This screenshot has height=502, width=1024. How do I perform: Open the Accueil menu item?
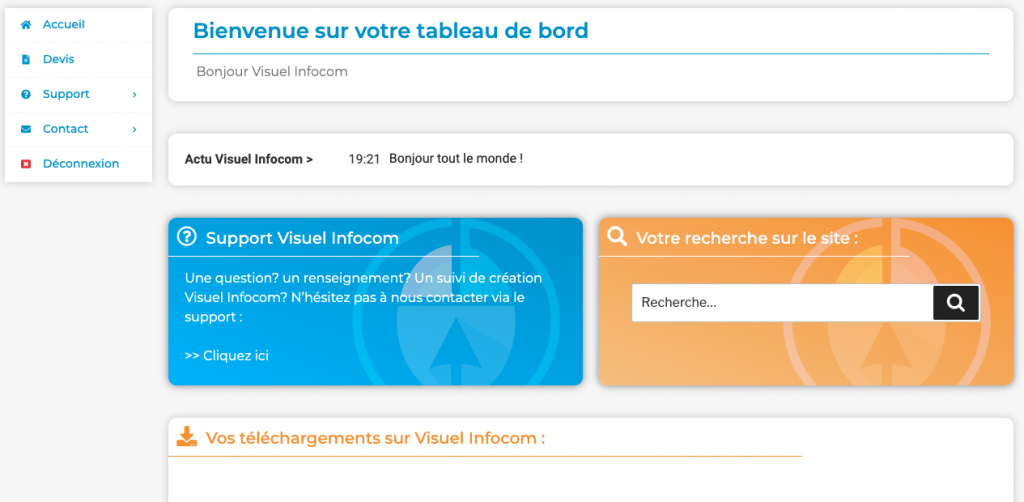pos(64,24)
